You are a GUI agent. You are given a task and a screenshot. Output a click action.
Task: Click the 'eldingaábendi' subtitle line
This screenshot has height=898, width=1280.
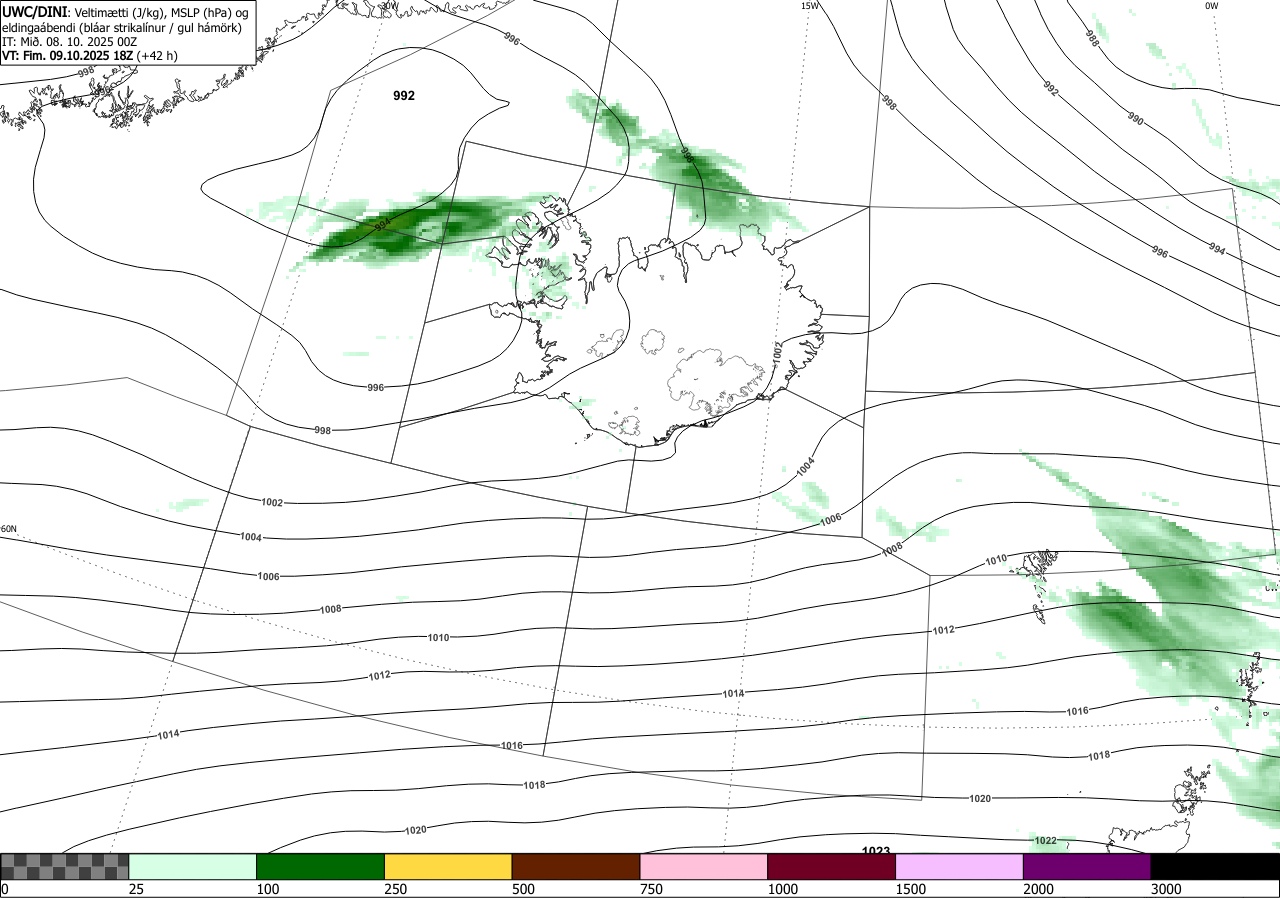122,27
